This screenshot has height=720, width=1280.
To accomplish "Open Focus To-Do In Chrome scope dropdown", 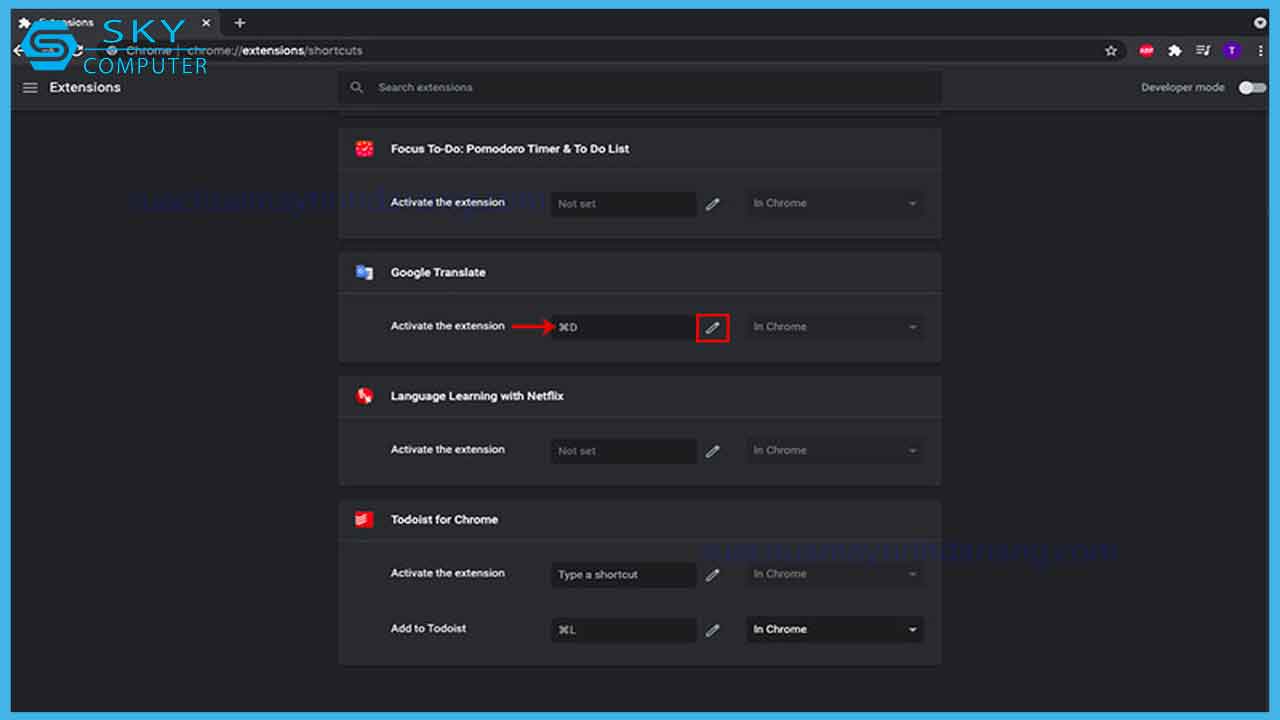I will (835, 204).
